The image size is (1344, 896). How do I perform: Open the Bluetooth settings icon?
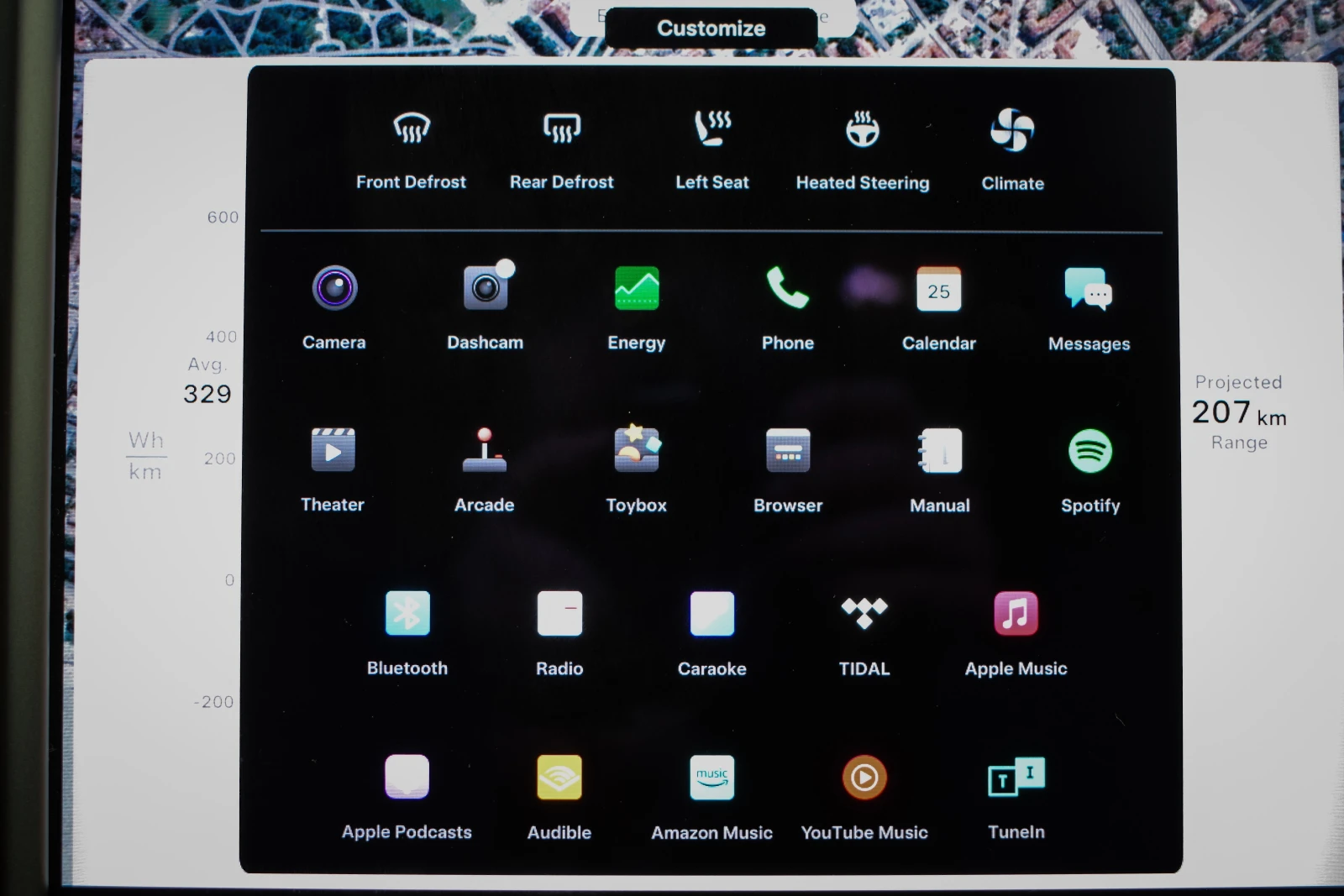[x=407, y=614]
